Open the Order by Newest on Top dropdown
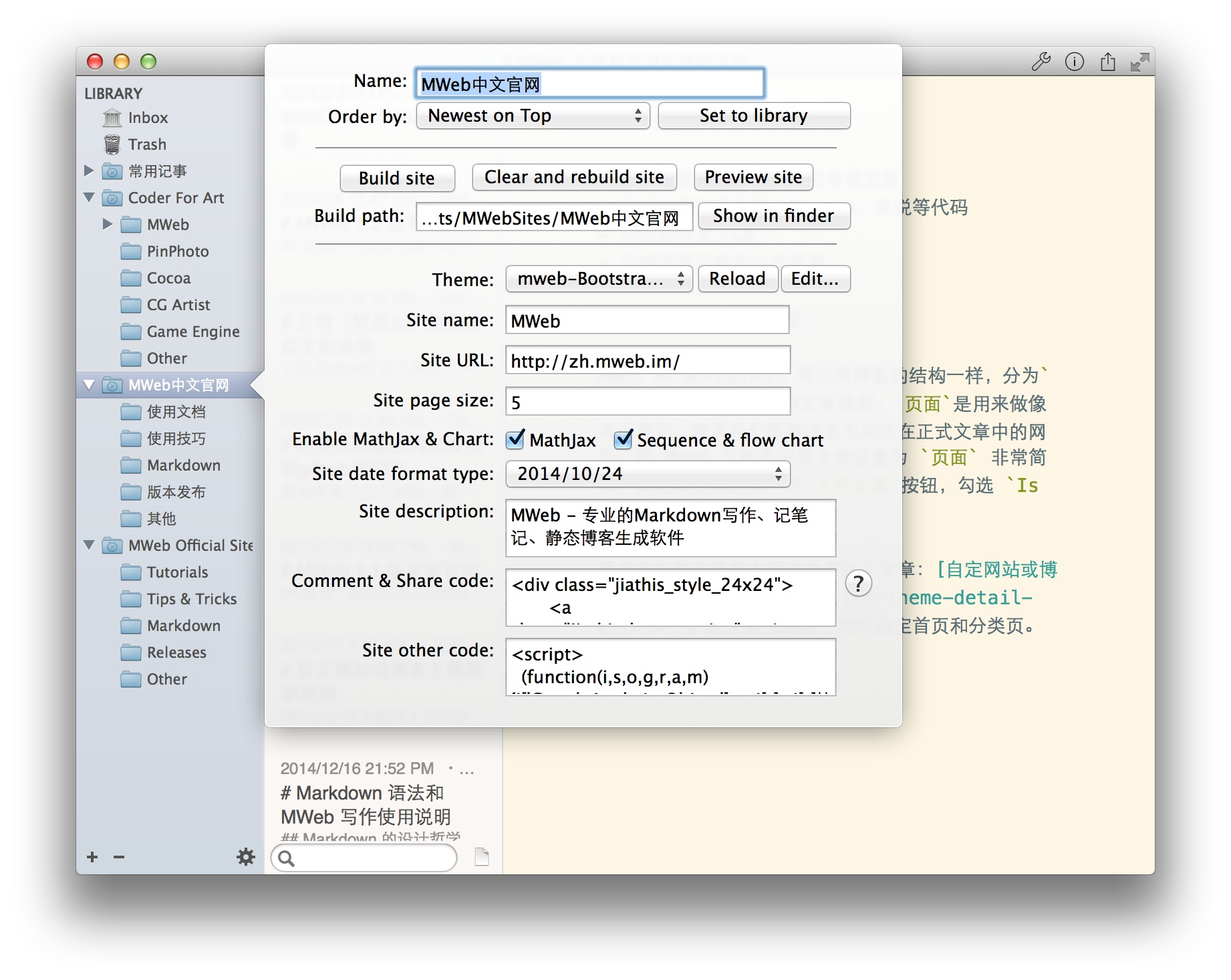1231x980 pixels. click(533, 116)
